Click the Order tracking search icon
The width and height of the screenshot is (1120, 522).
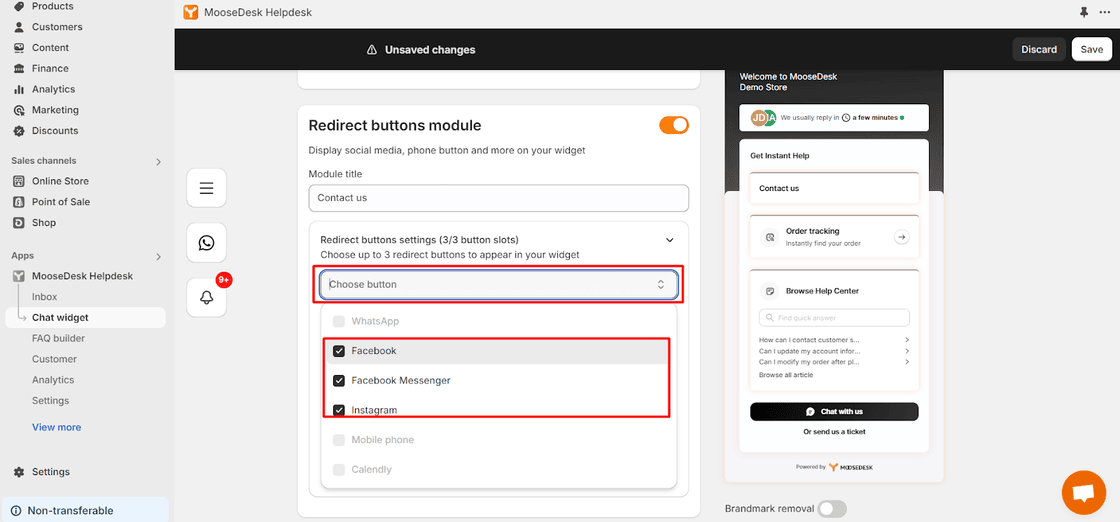click(x=769, y=237)
